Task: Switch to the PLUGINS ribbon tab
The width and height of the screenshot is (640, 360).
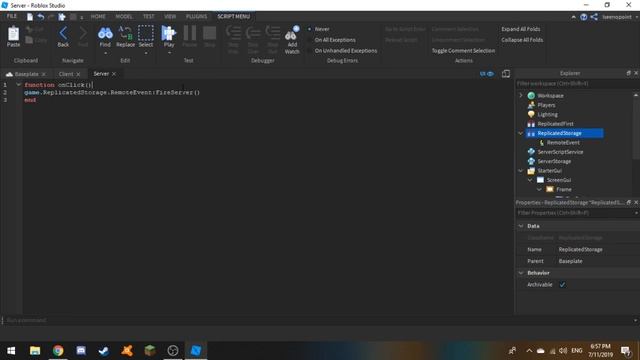Action: click(x=196, y=16)
